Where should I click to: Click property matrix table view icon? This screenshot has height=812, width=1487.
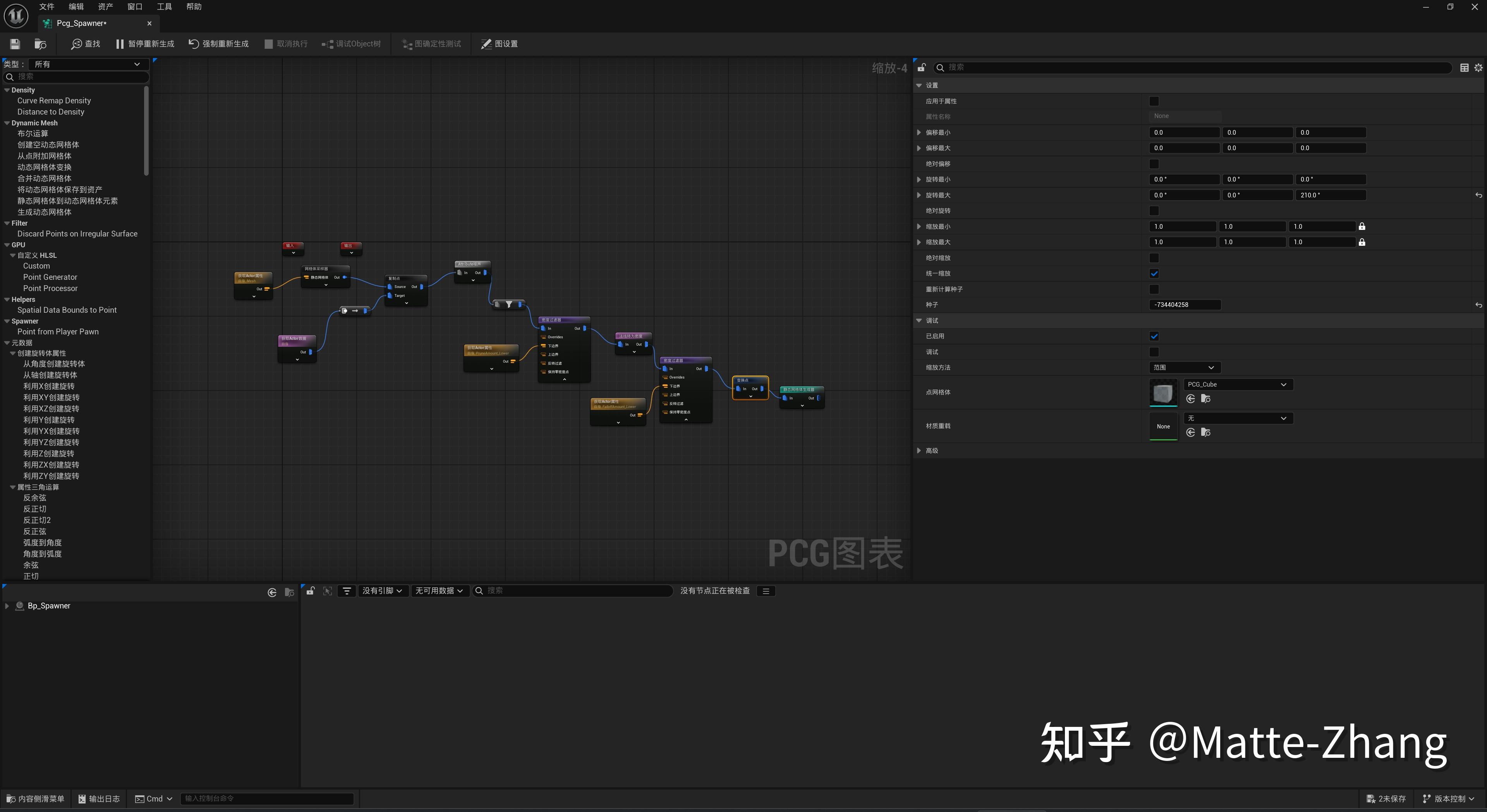pyautogui.click(x=1465, y=67)
